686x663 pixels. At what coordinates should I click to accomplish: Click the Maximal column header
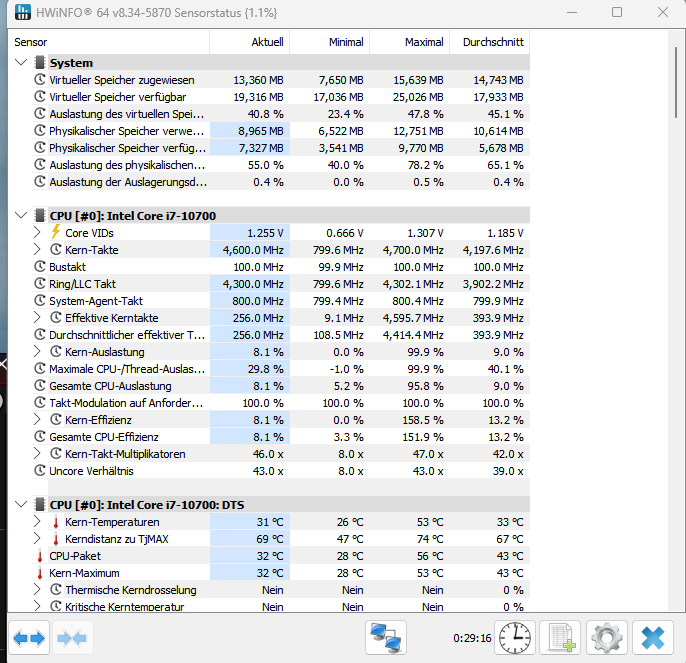click(410, 42)
